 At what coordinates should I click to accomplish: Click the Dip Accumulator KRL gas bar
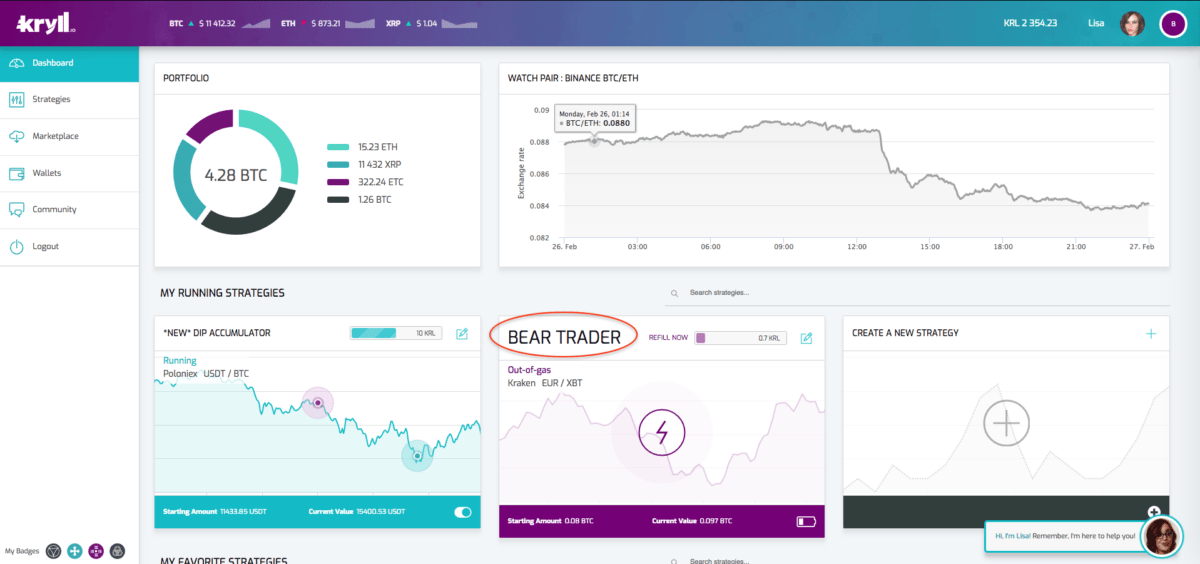tap(396, 334)
